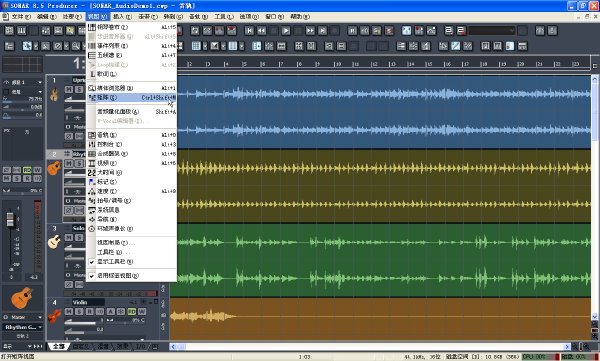Screen dimensions: 600x361
Task: Open the dark combo box in top toolbar
Action: (492, 31)
